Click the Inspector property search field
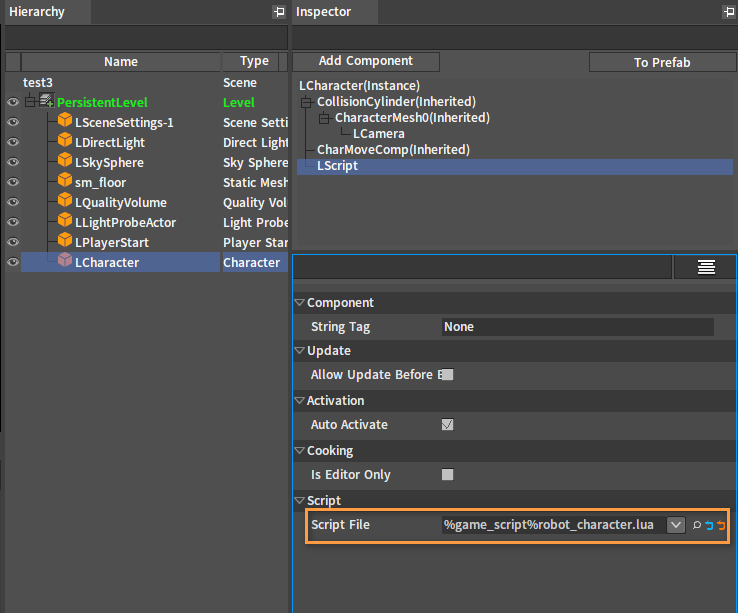Screen dimensions: 738x613 (482, 267)
